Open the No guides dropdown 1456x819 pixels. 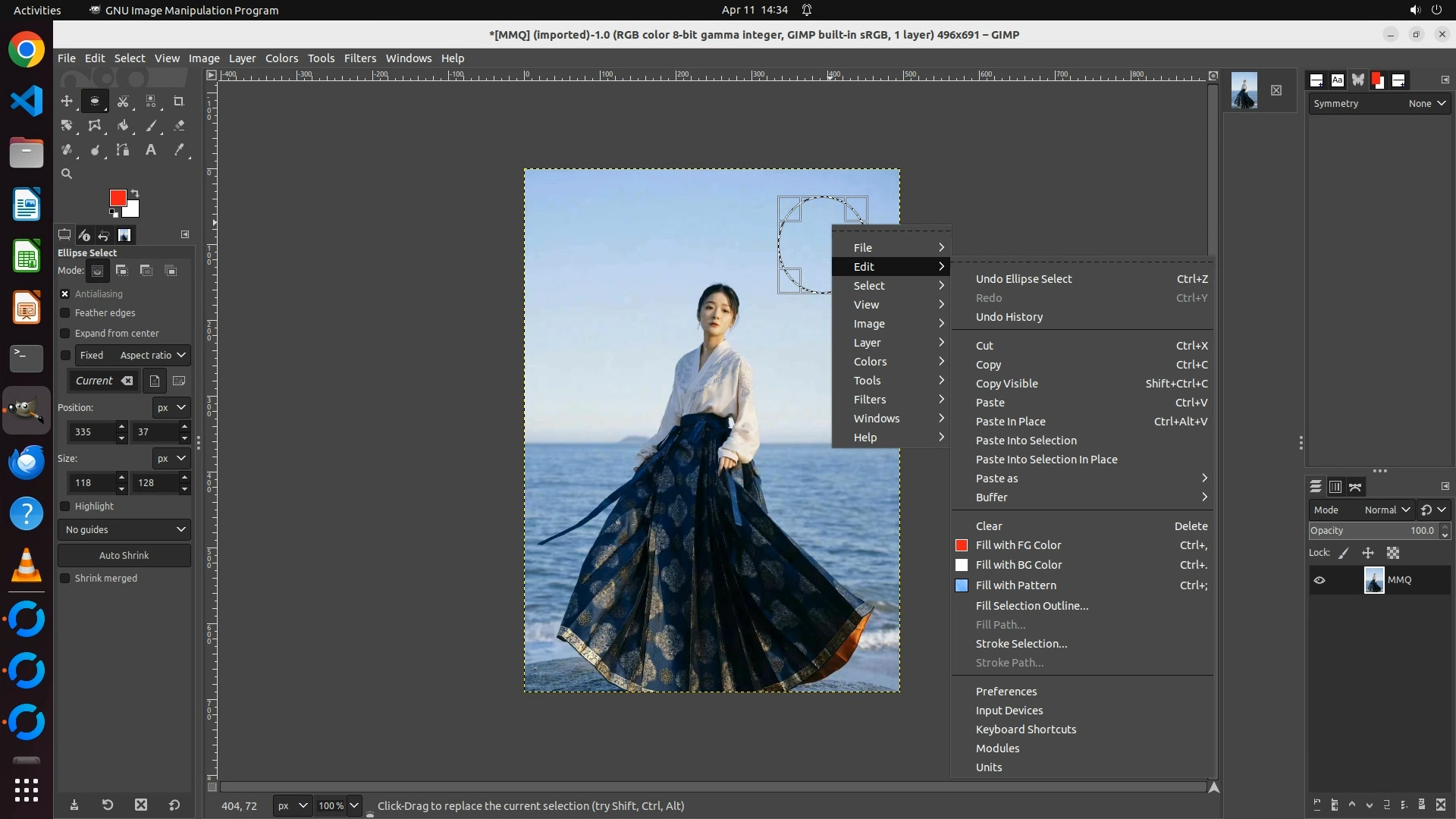click(124, 530)
